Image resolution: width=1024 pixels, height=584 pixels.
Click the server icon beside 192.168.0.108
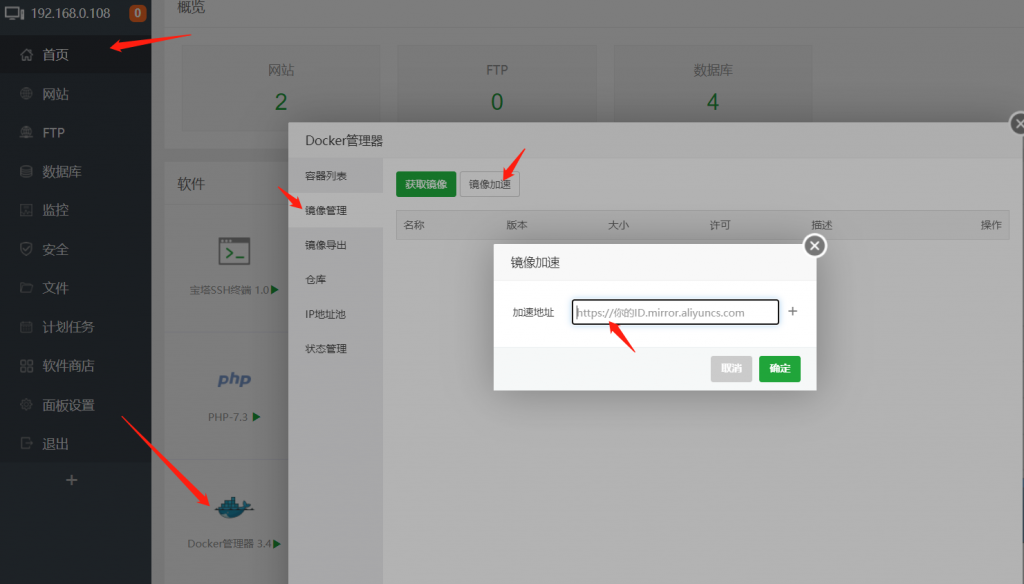tap(14, 13)
